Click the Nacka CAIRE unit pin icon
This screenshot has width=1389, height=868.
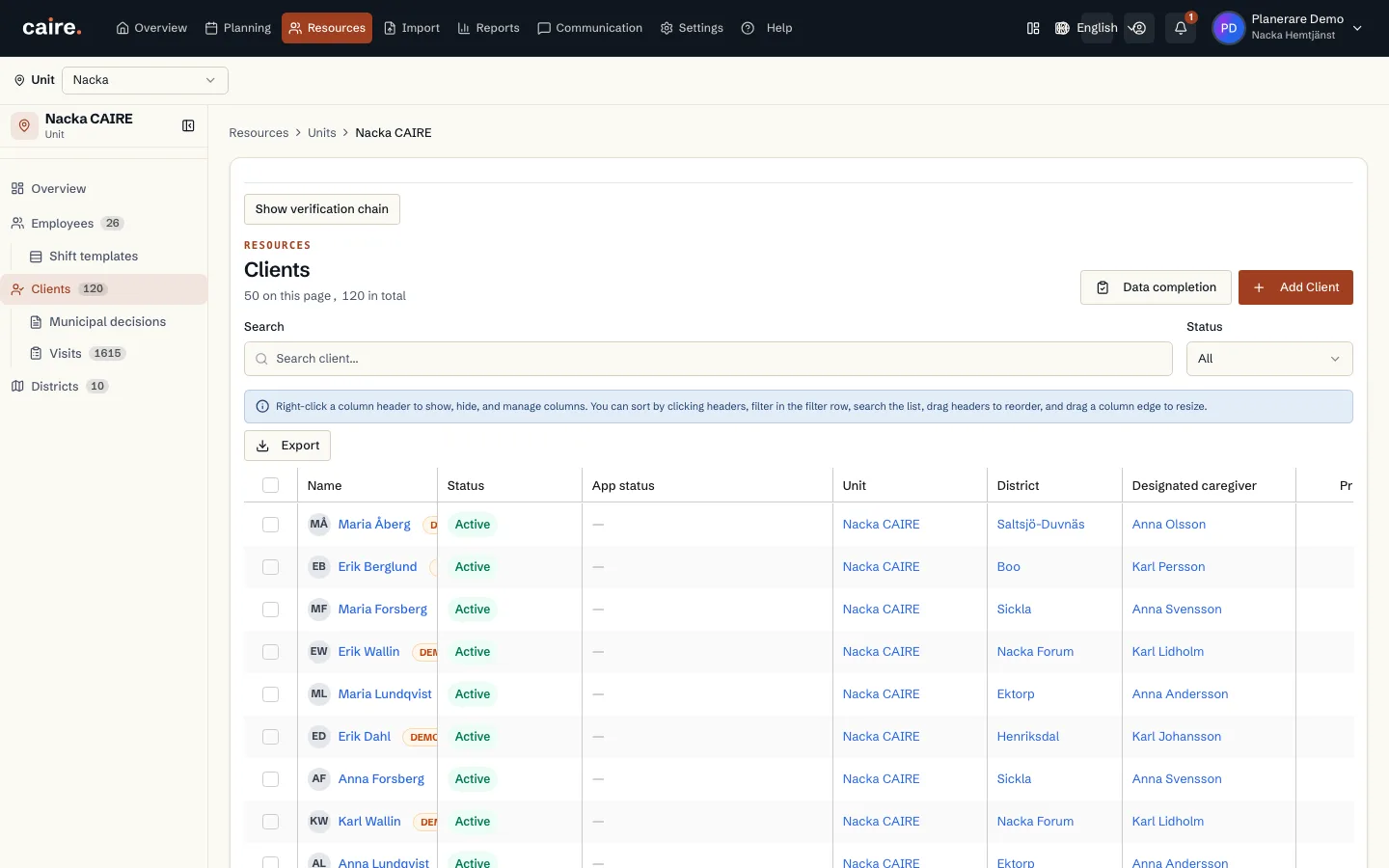tap(24, 125)
